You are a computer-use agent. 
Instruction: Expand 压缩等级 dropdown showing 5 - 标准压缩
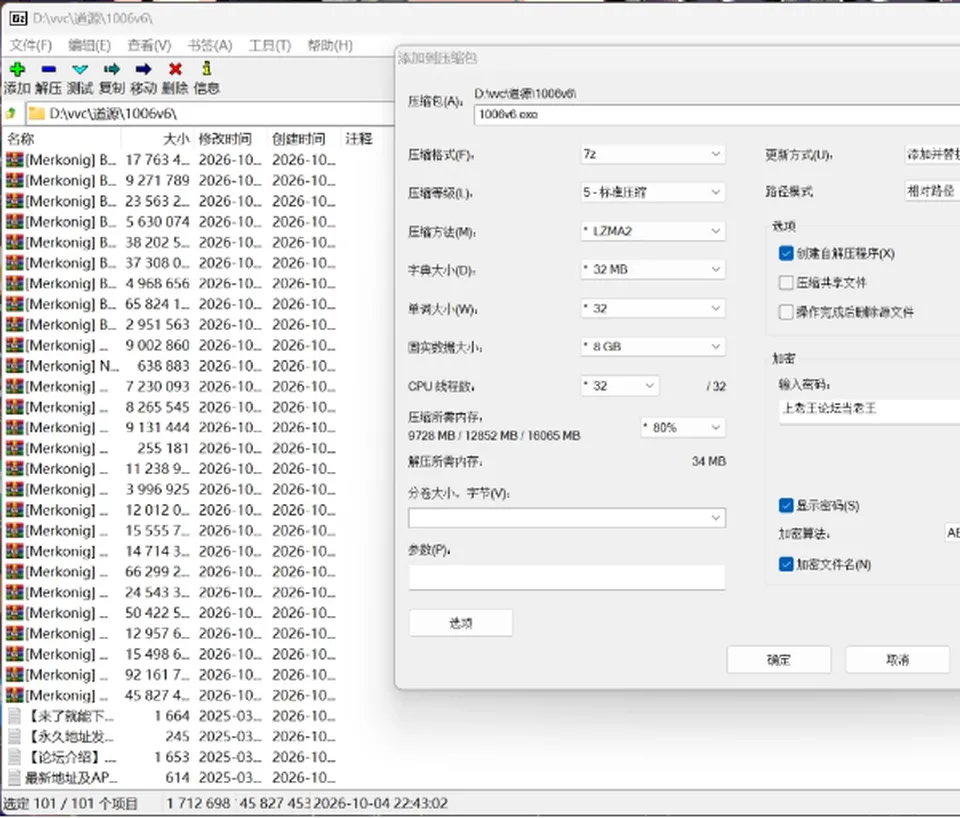tap(653, 192)
